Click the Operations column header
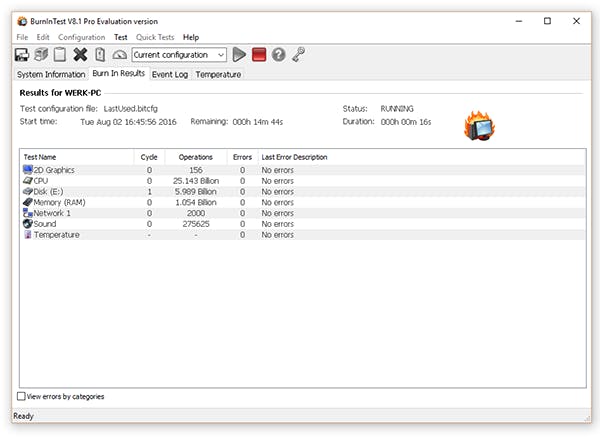600x437 pixels. coord(196,157)
